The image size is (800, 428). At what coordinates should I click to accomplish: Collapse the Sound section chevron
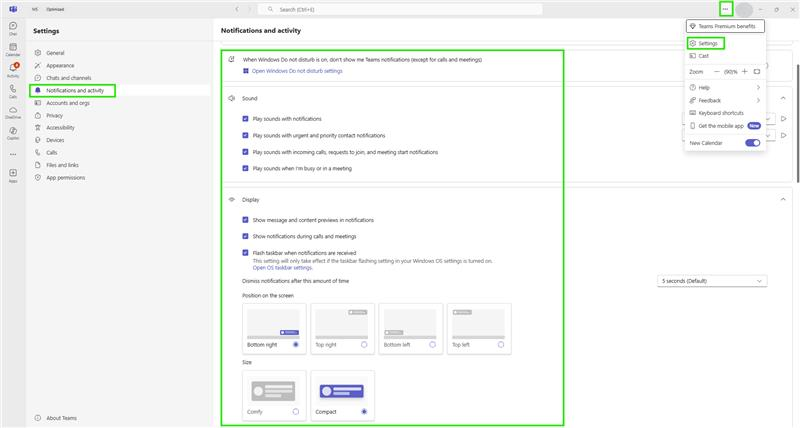(783, 98)
